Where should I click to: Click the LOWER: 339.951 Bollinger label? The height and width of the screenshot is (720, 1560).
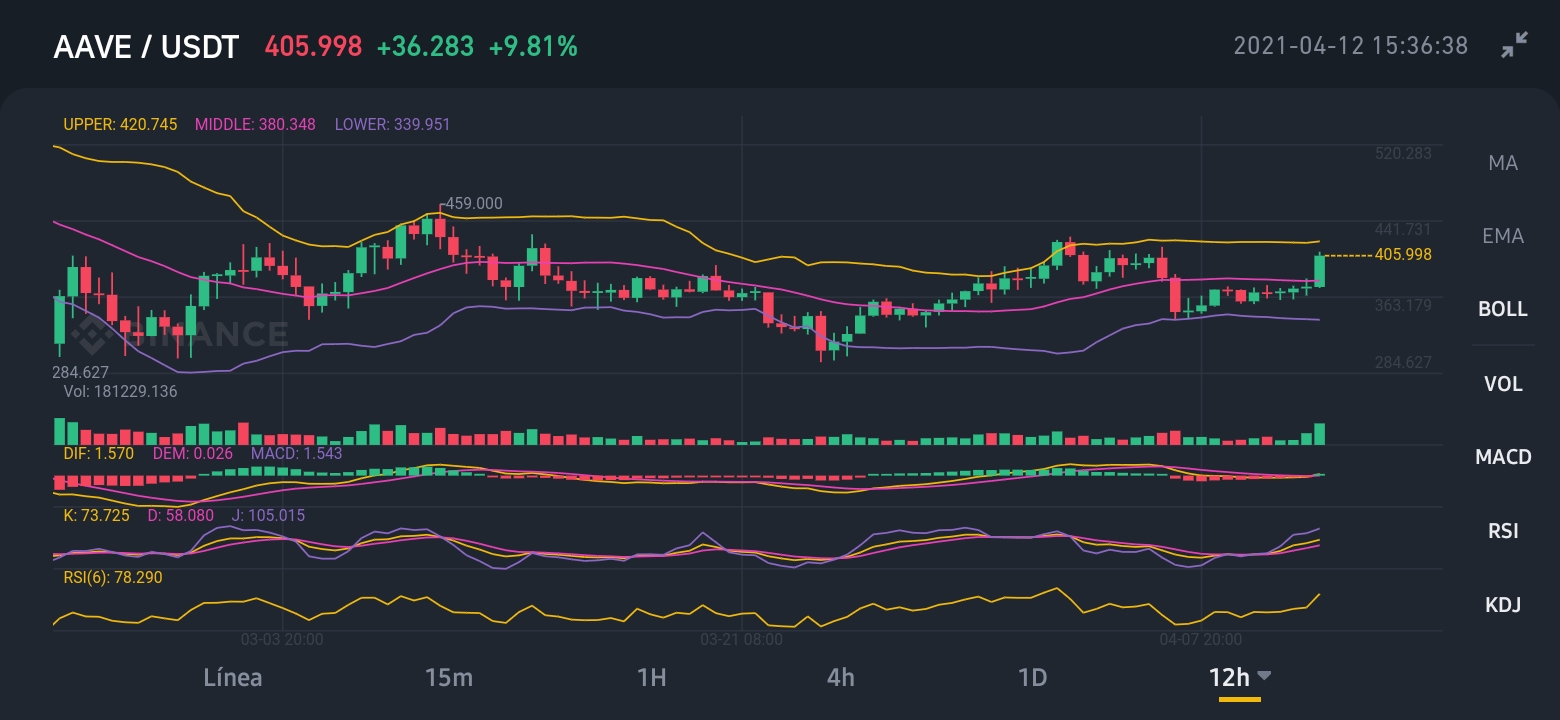392,125
